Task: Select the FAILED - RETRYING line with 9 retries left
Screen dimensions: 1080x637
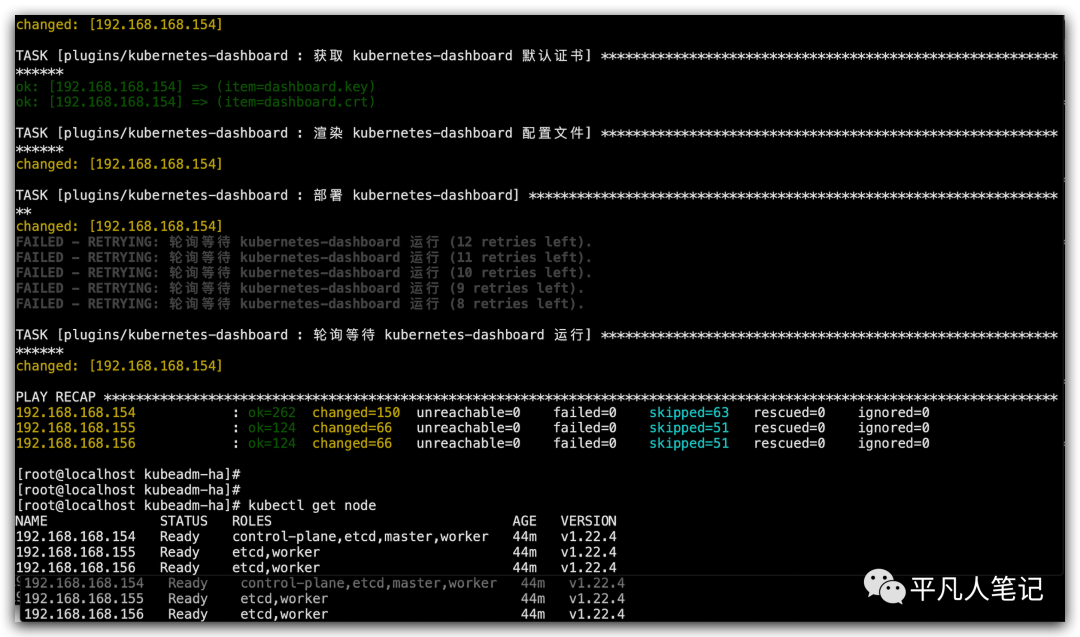Action: [x=300, y=289]
